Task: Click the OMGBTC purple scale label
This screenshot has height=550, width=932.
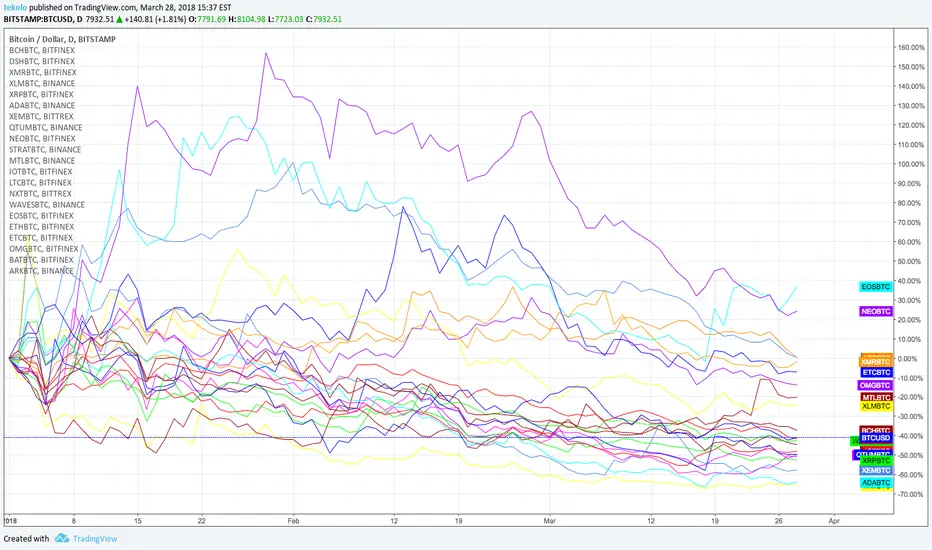Action: [875, 385]
